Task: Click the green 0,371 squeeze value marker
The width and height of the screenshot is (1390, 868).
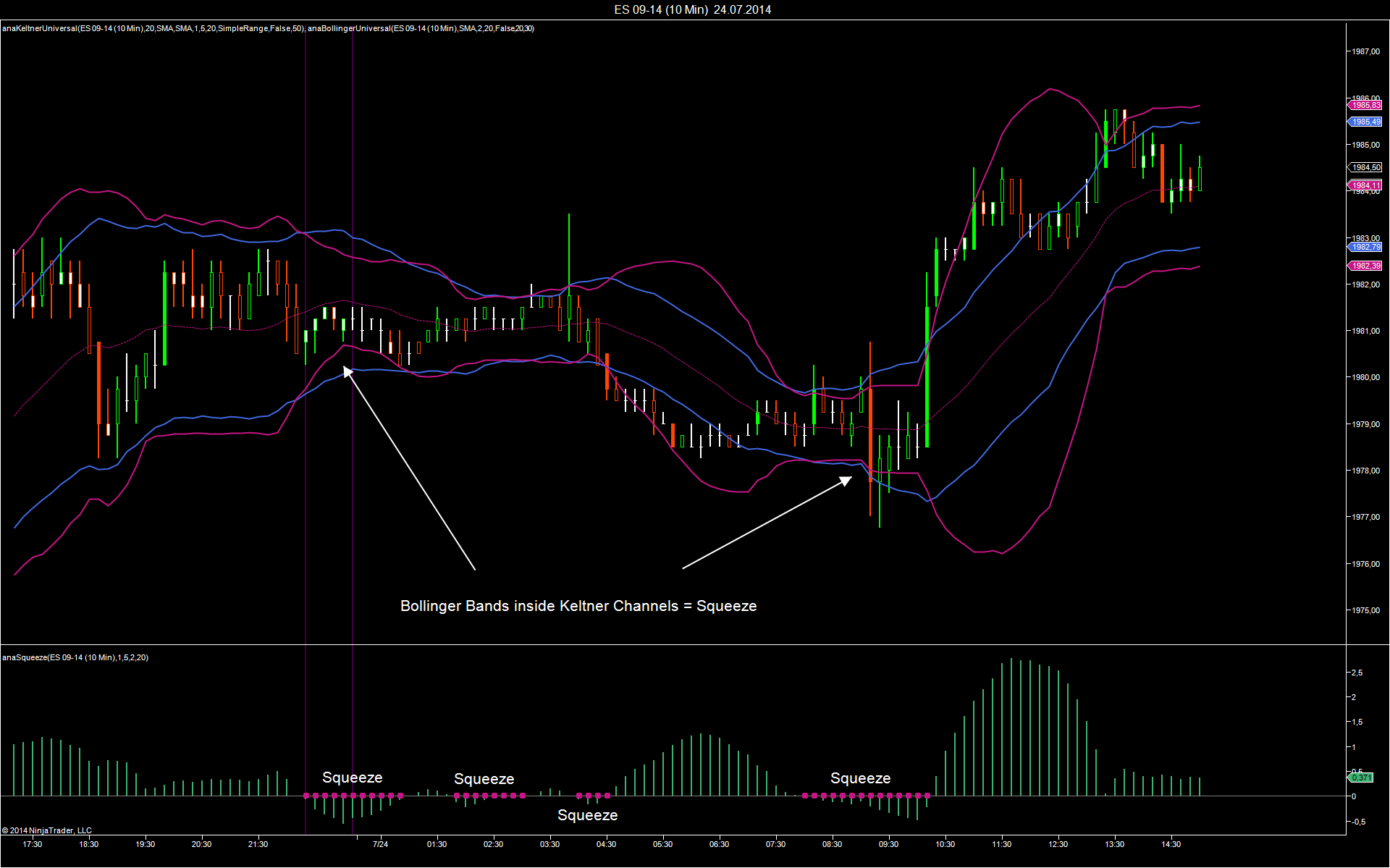Action: click(x=1360, y=778)
